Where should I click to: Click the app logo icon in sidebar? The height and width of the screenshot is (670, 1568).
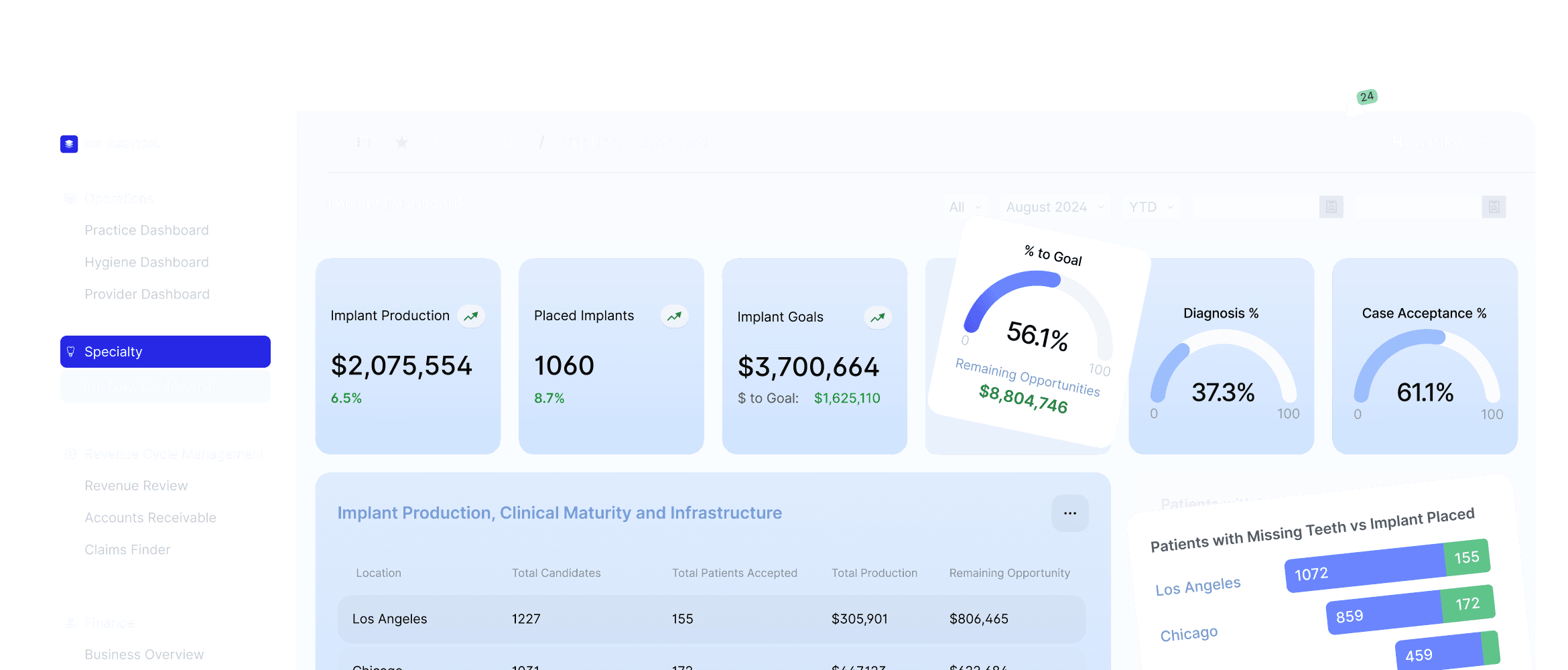pyautogui.click(x=69, y=144)
